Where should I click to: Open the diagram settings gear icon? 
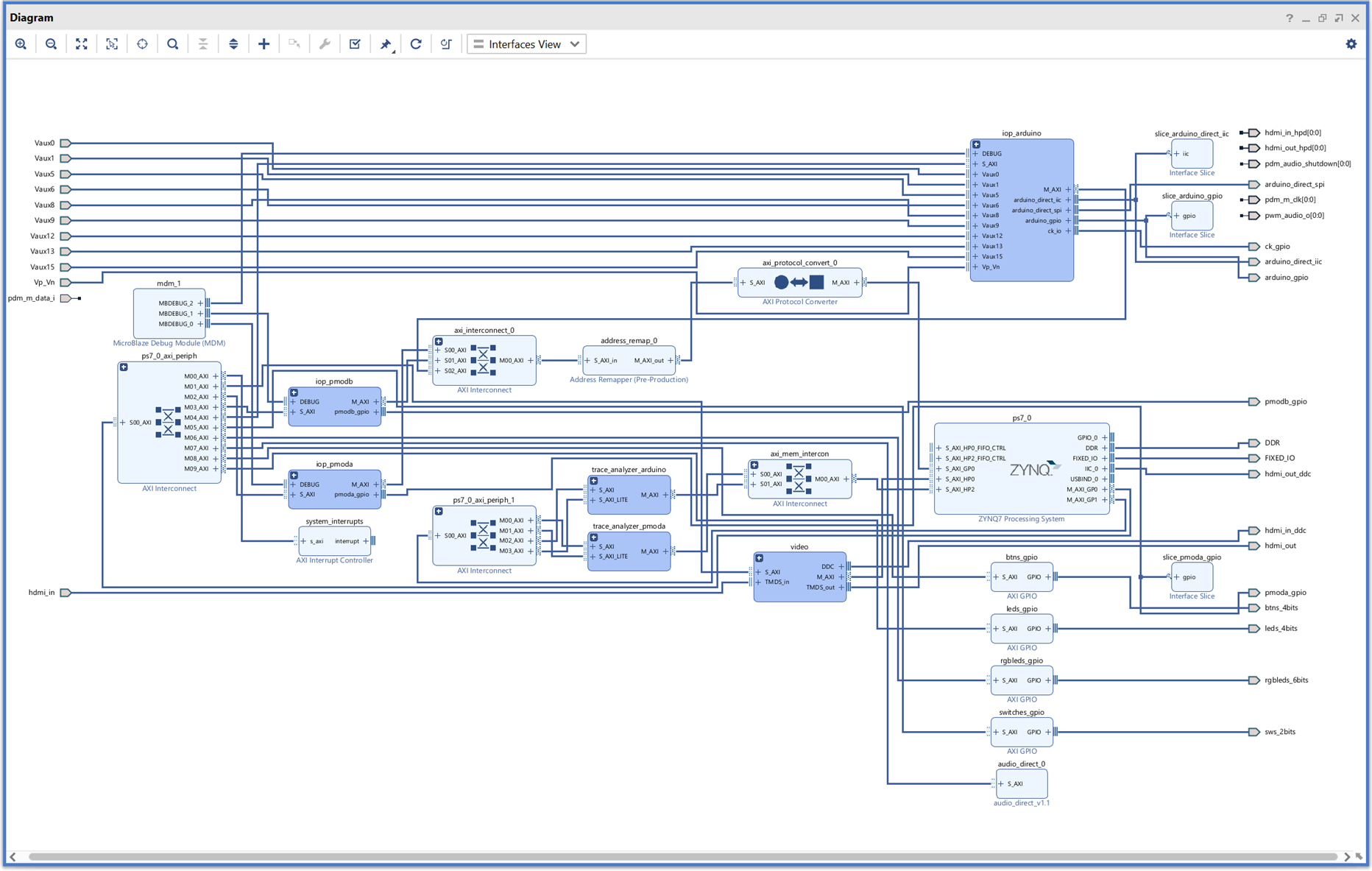pos(1351,44)
